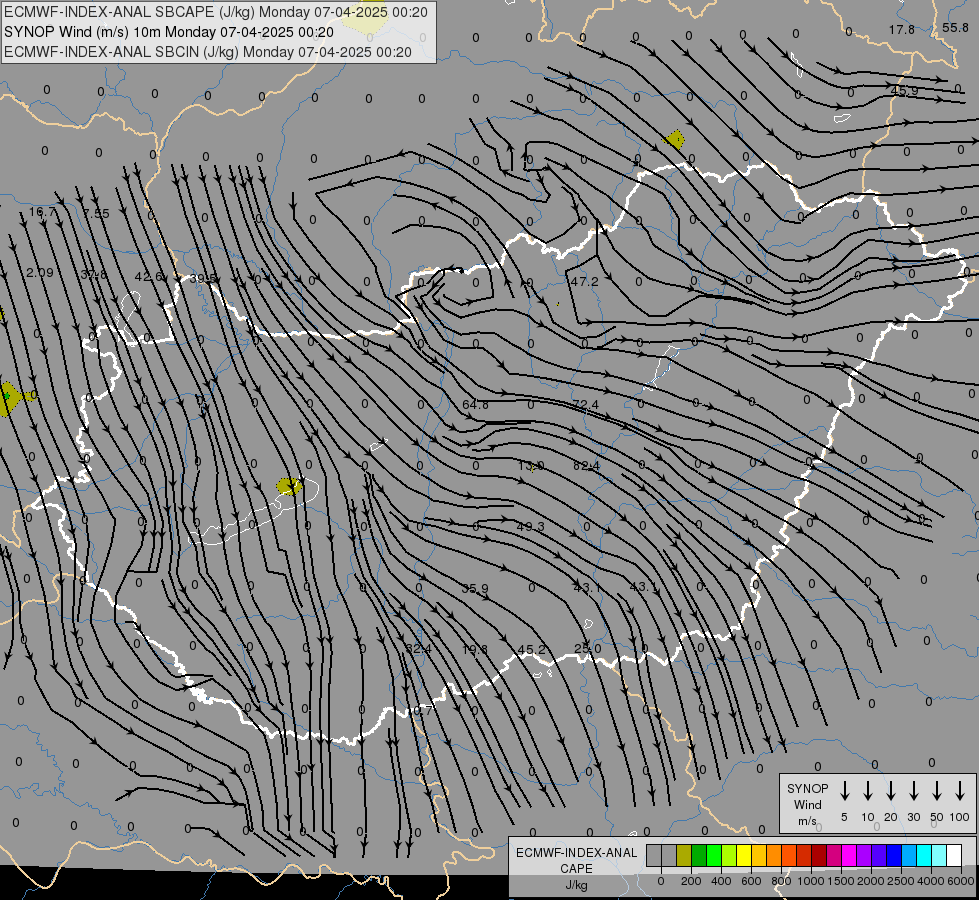Screen dimensions: 979x900
Task: Click the 25.0 value near southern border
Action: [x=588, y=649]
